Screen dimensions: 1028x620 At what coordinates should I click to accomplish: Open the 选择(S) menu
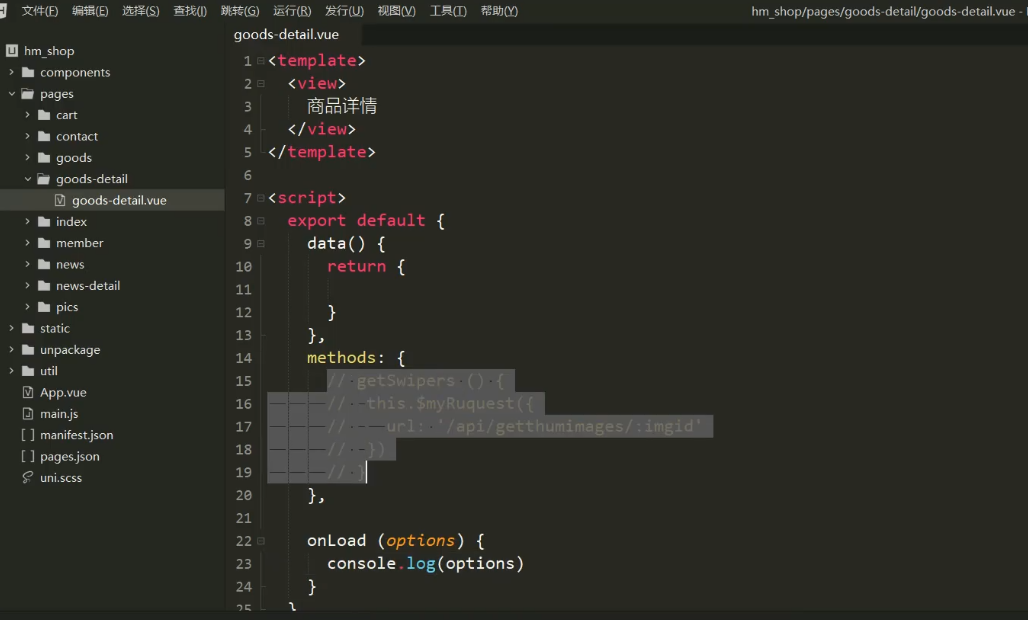pos(140,11)
